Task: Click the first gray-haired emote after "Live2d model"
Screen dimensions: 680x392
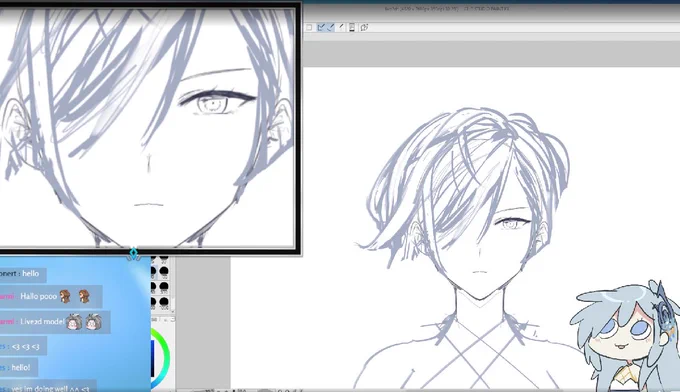Action: tap(74, 323)
